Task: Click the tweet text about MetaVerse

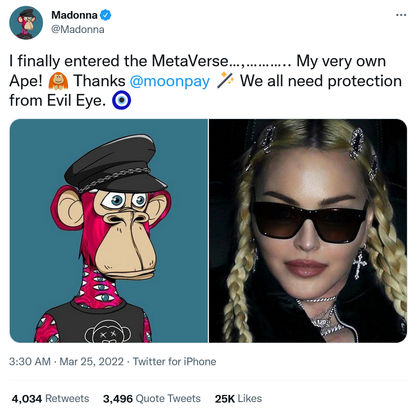Action: [205, 81]
